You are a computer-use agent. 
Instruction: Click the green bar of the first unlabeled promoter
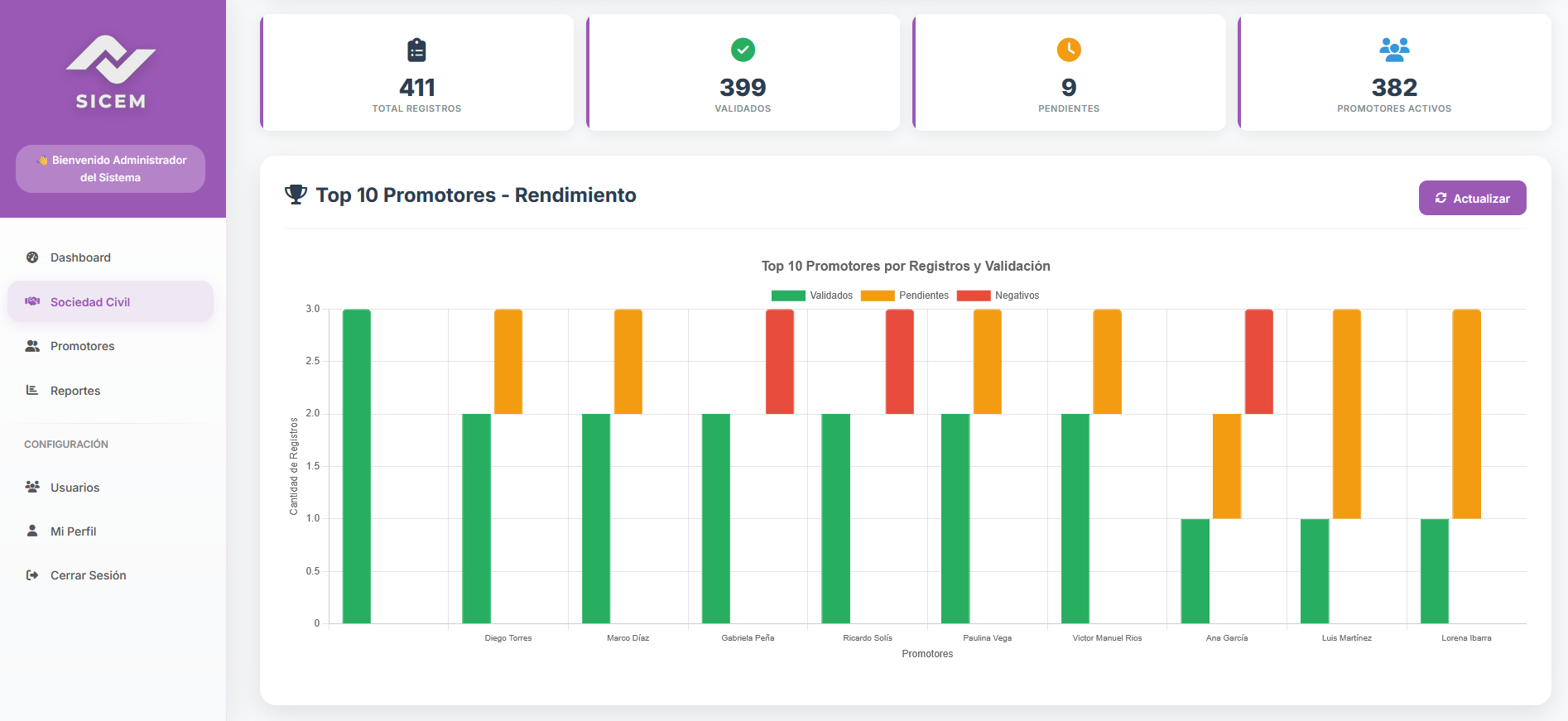pos(357,466)
